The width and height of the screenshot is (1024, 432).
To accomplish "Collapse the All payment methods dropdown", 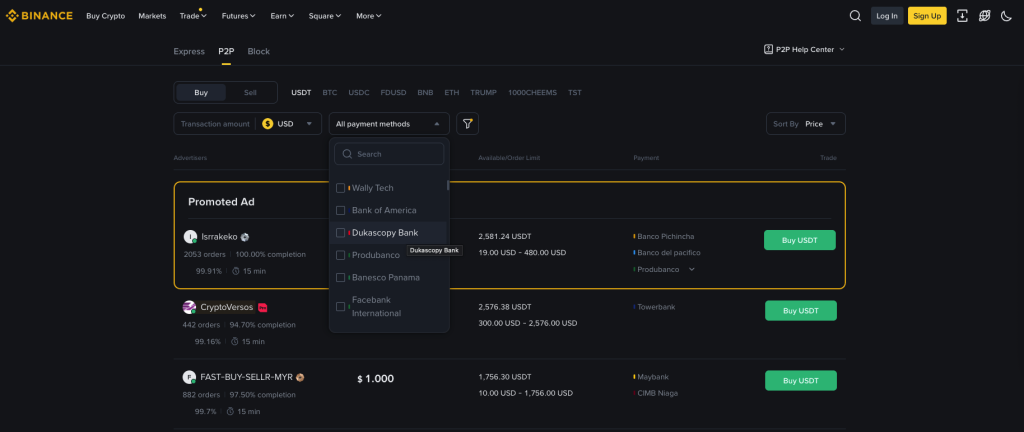I will [x=389, y=123].
